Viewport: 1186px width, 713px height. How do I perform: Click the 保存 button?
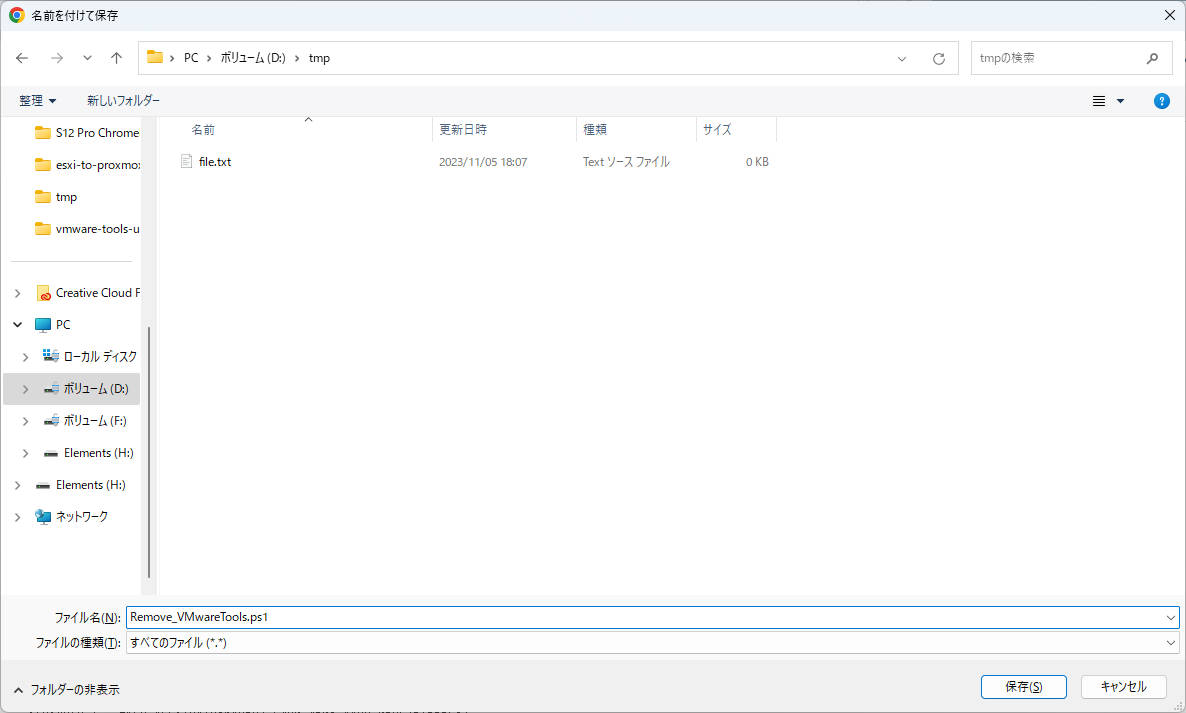click(1023, 687)
